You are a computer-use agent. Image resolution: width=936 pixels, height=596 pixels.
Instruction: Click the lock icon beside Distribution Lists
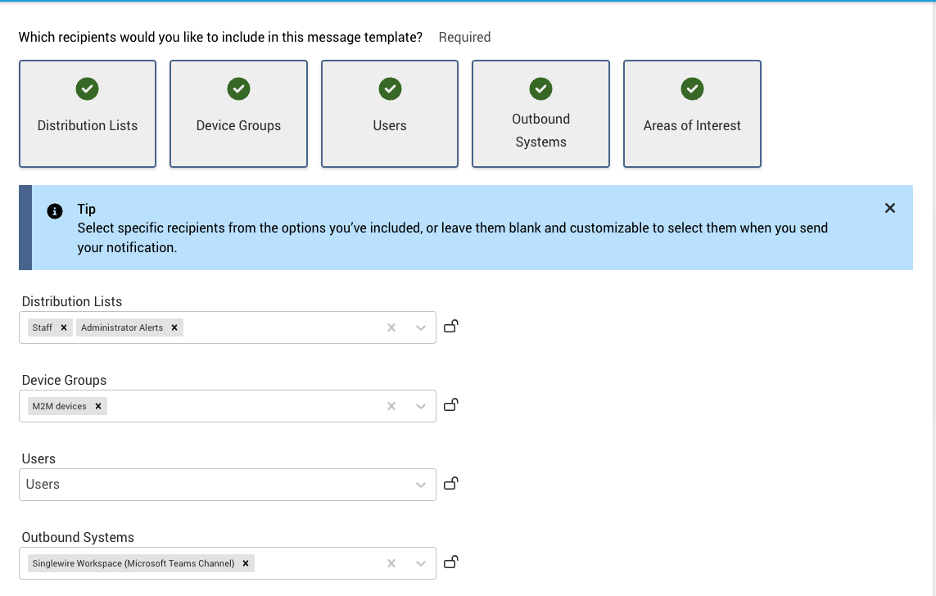[x=451, y=327]
